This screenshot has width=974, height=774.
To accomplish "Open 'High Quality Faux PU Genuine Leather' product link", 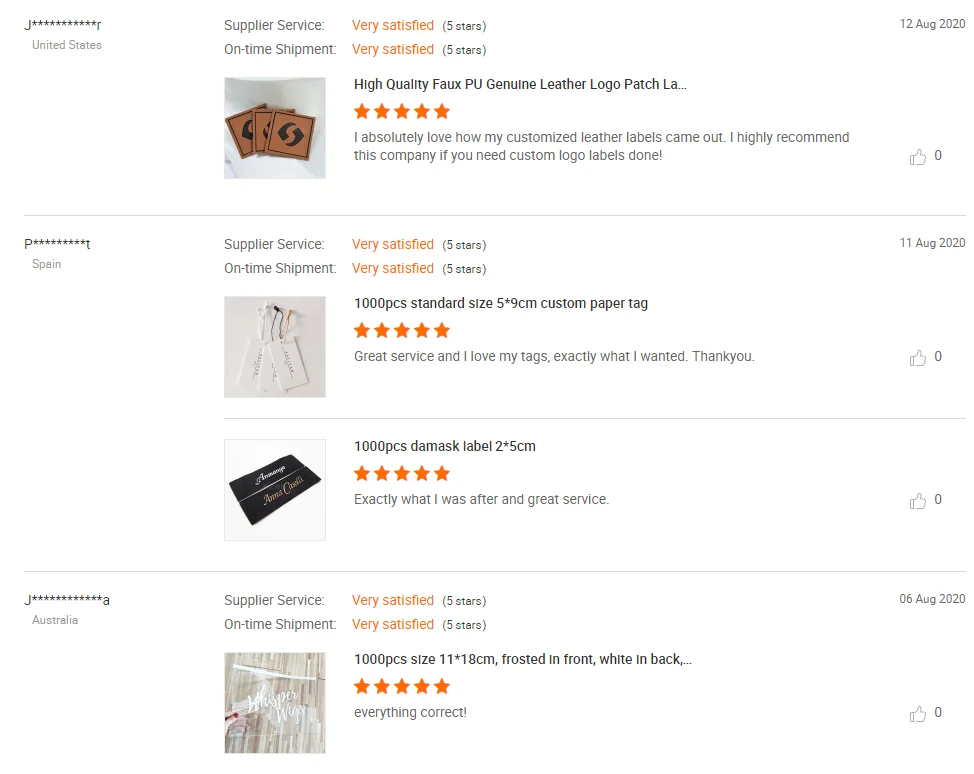I will (x=520, y=85).
